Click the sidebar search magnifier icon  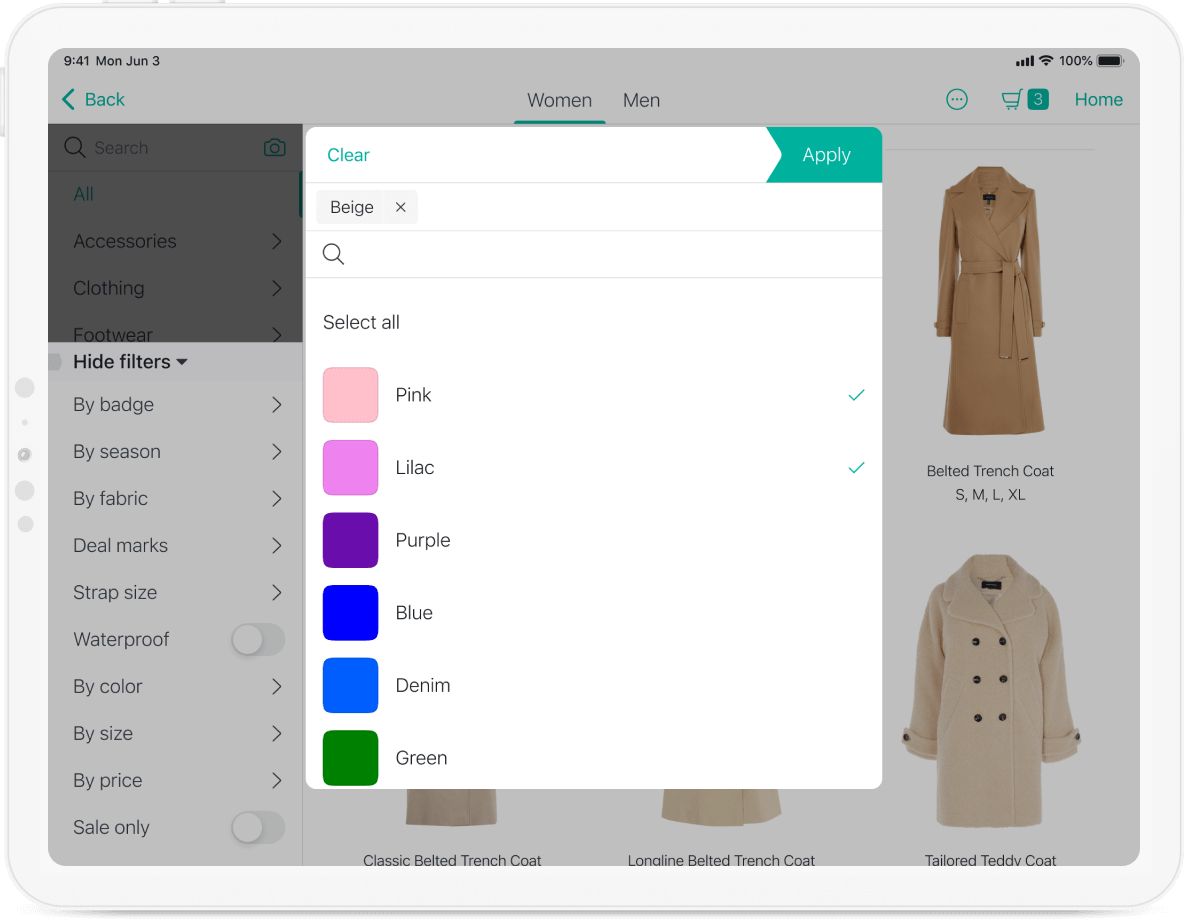point(75,148)
